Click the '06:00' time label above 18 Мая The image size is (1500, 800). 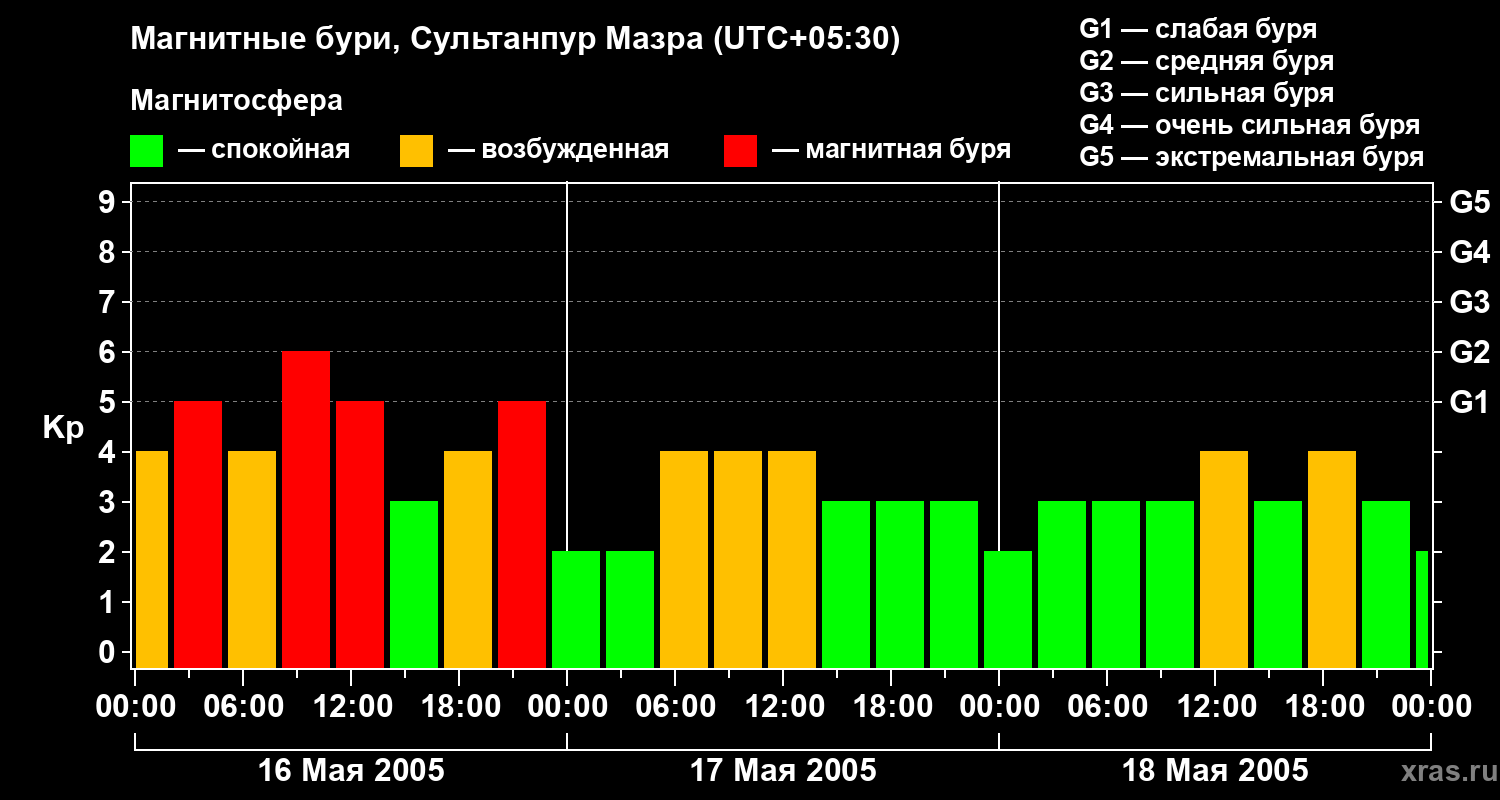1107,707
